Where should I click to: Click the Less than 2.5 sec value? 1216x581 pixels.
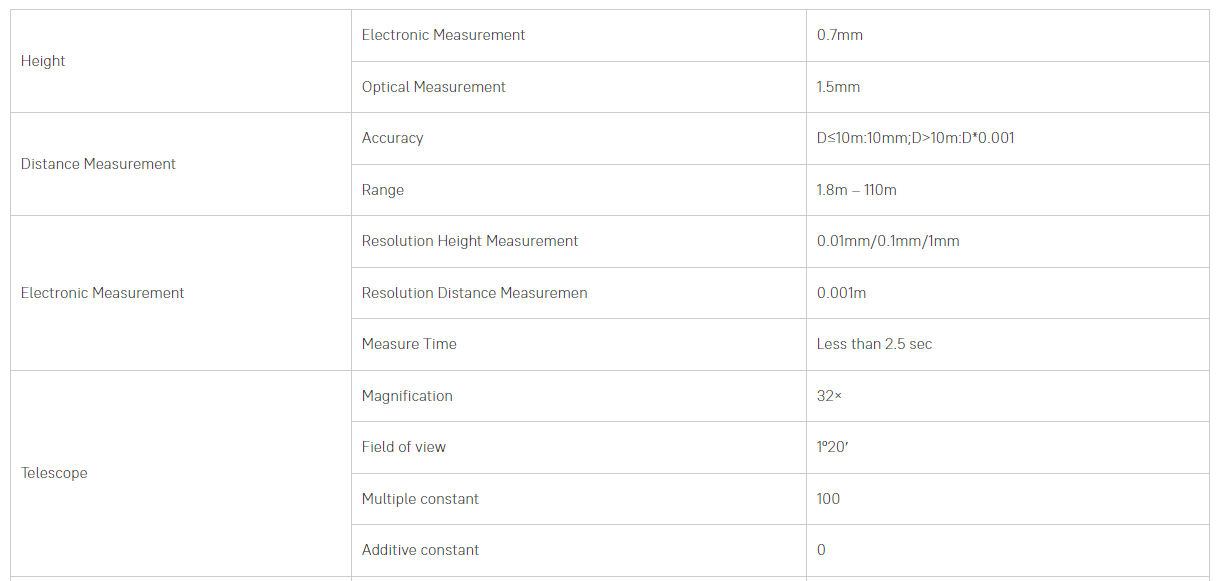(874, 344)
